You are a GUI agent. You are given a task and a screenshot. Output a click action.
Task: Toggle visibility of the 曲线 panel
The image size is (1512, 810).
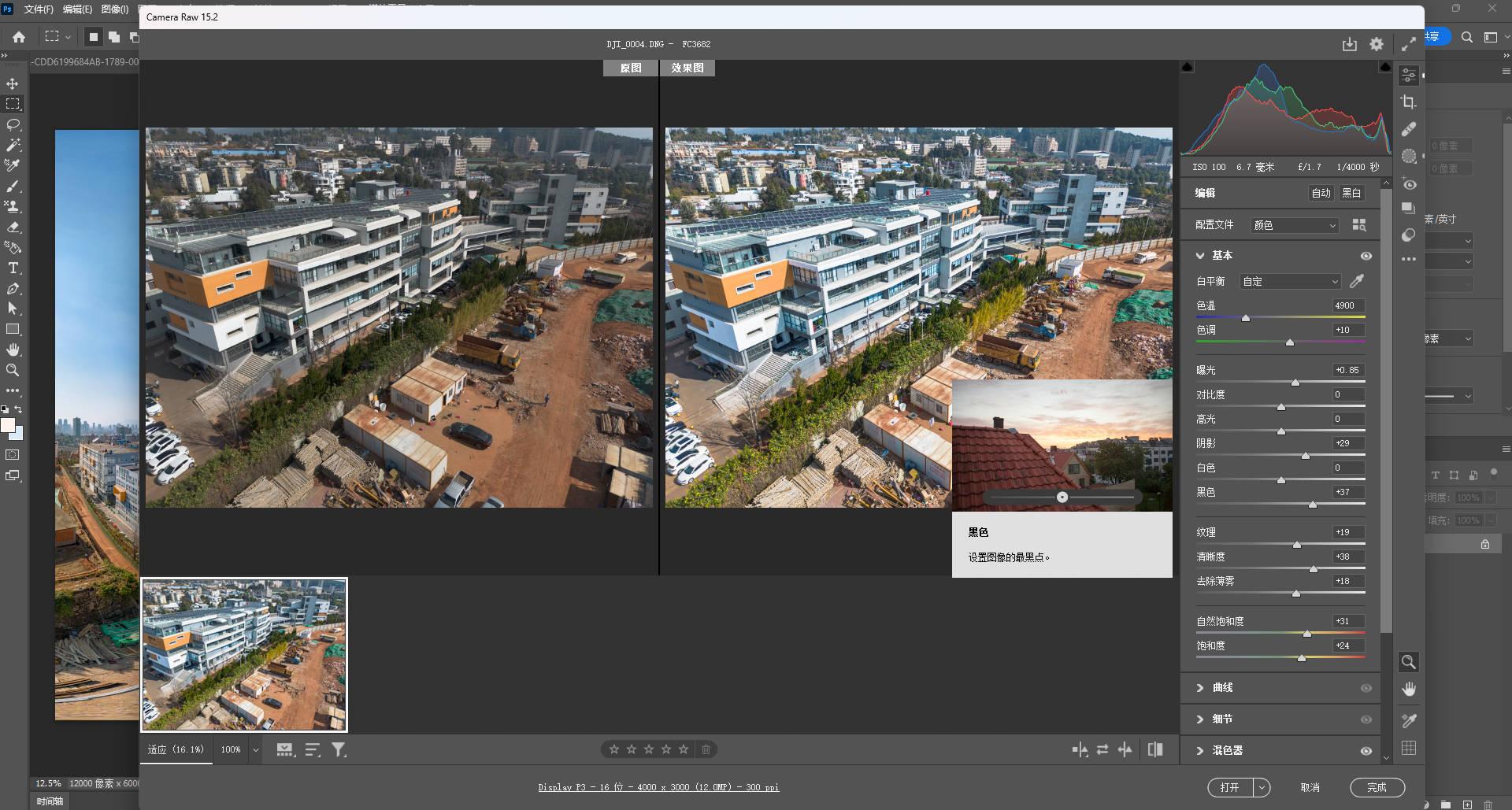pyautogui.click(x=1366, y=688)
